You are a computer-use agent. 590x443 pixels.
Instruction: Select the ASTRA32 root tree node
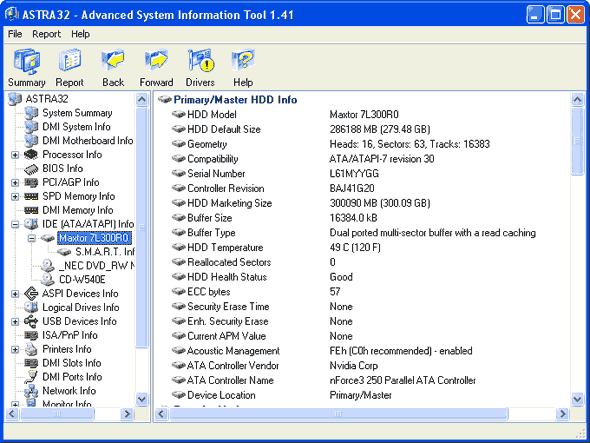point(47,99)
